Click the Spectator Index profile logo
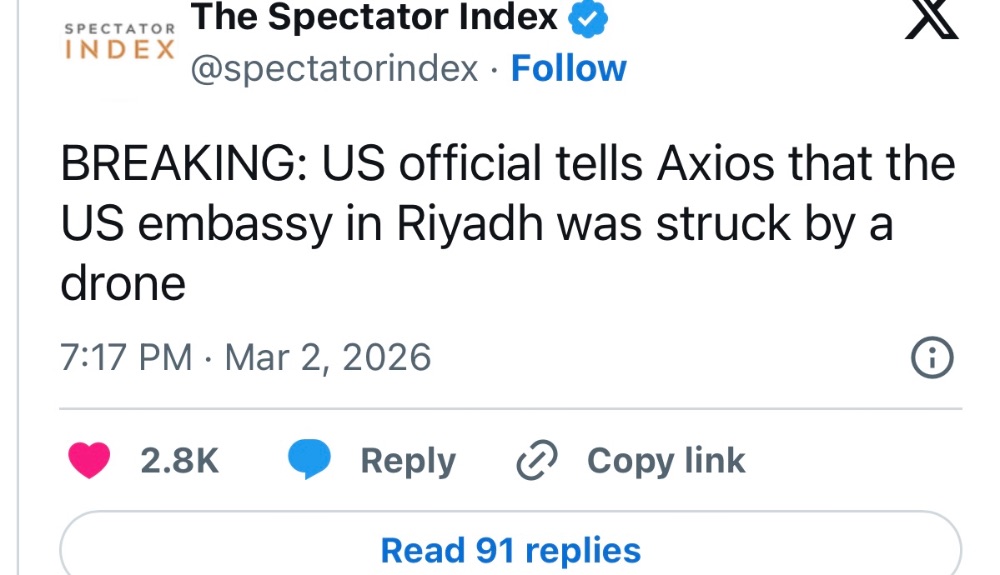Viewport: 1000px width, 575px height. [x=120, y=42]
